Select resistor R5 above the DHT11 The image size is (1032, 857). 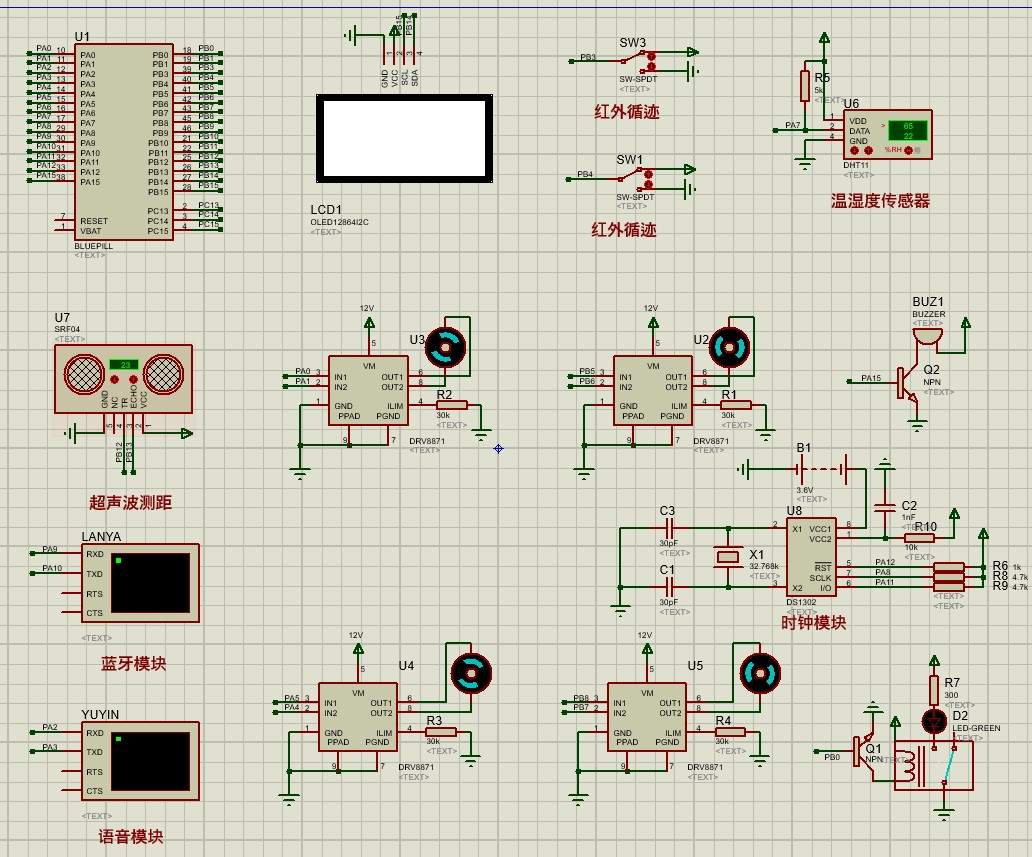pos(804,86)
